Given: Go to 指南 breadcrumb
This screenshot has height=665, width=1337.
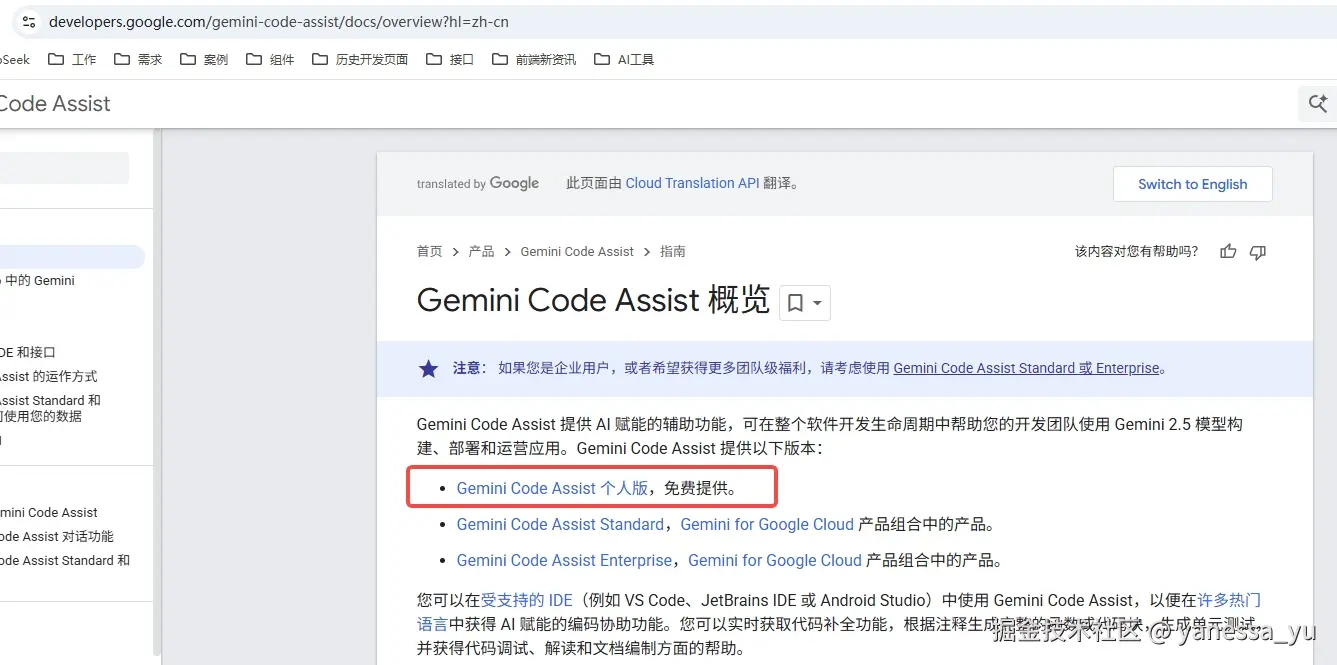Looking at the screenshot, I should pyautogui.click(x=673, y=251).
